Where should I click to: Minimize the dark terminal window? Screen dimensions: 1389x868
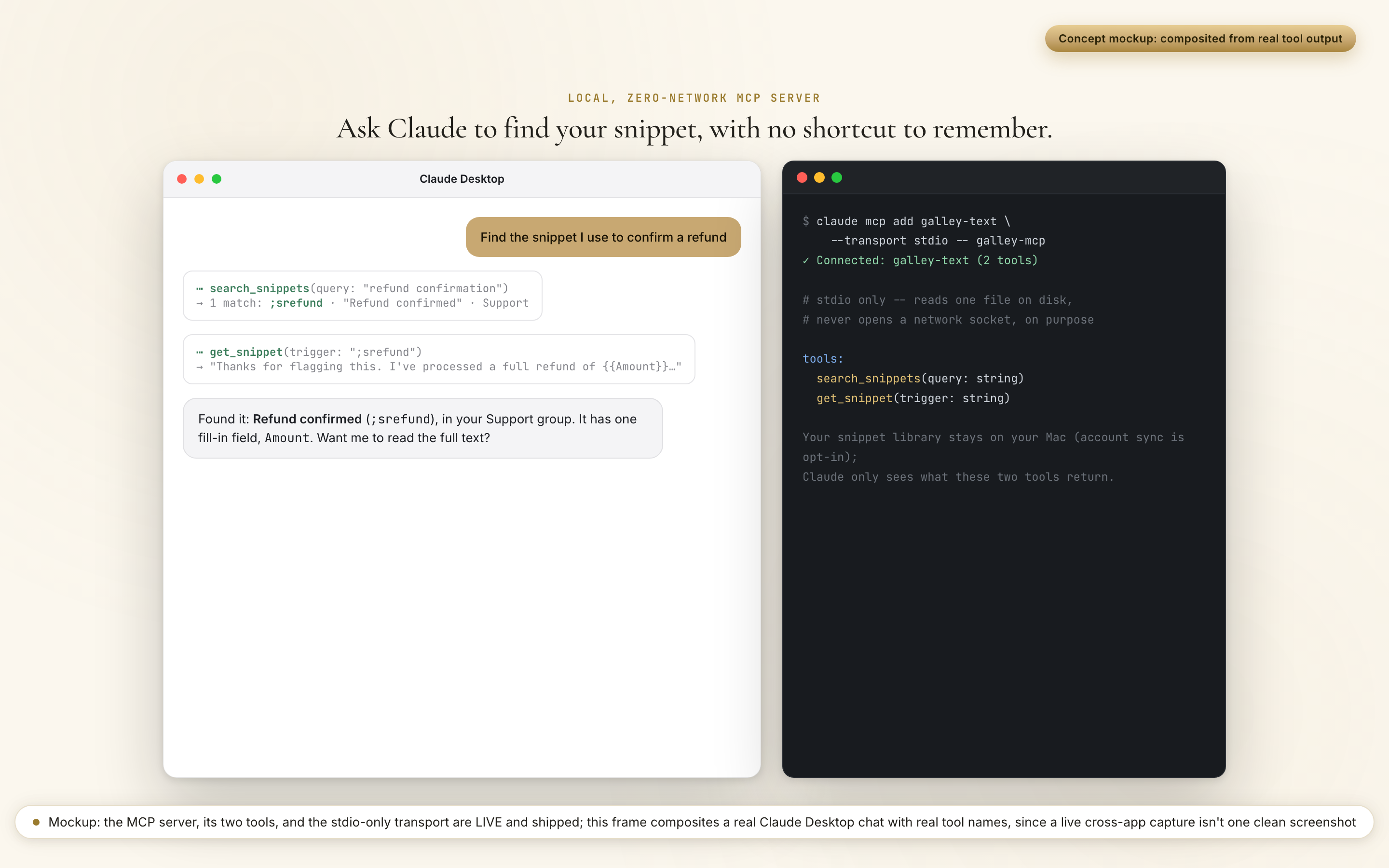pos(819,177)
